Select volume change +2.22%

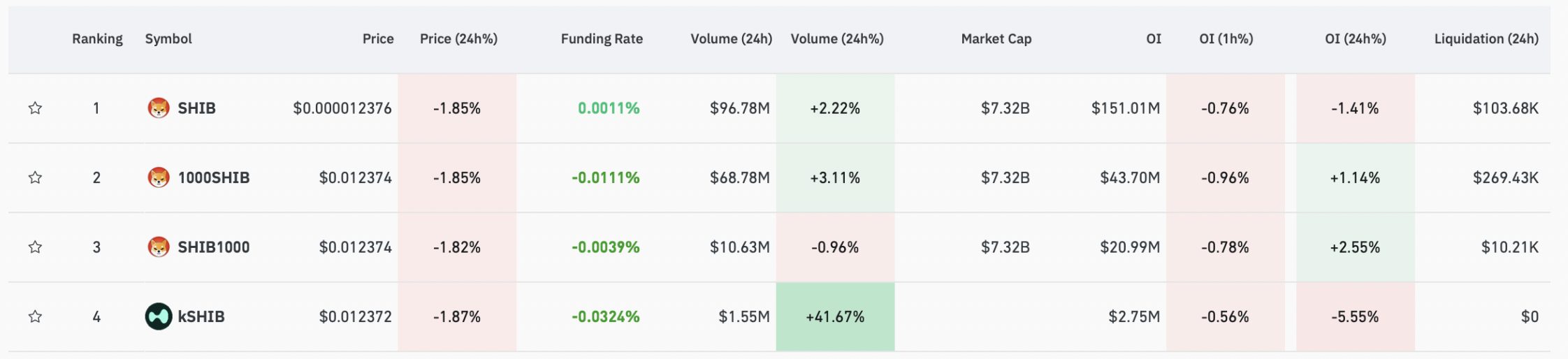[x=835, y=108]
